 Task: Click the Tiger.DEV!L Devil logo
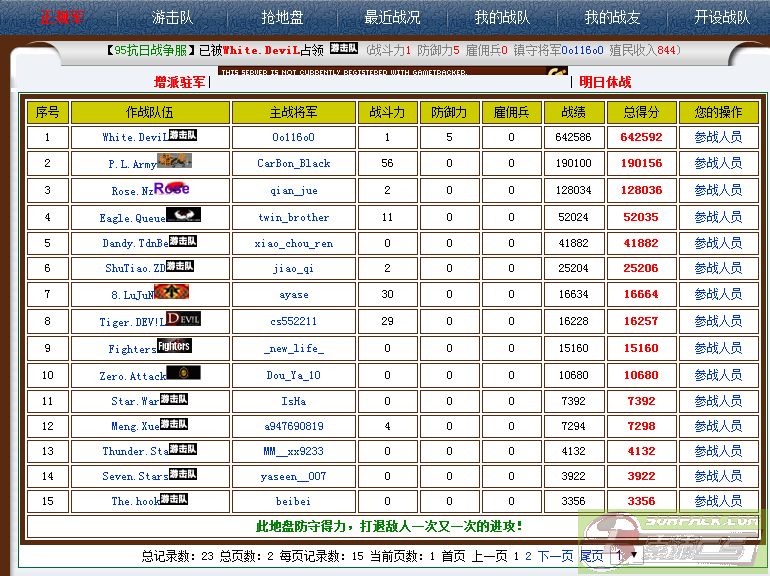tap(183, 319)
